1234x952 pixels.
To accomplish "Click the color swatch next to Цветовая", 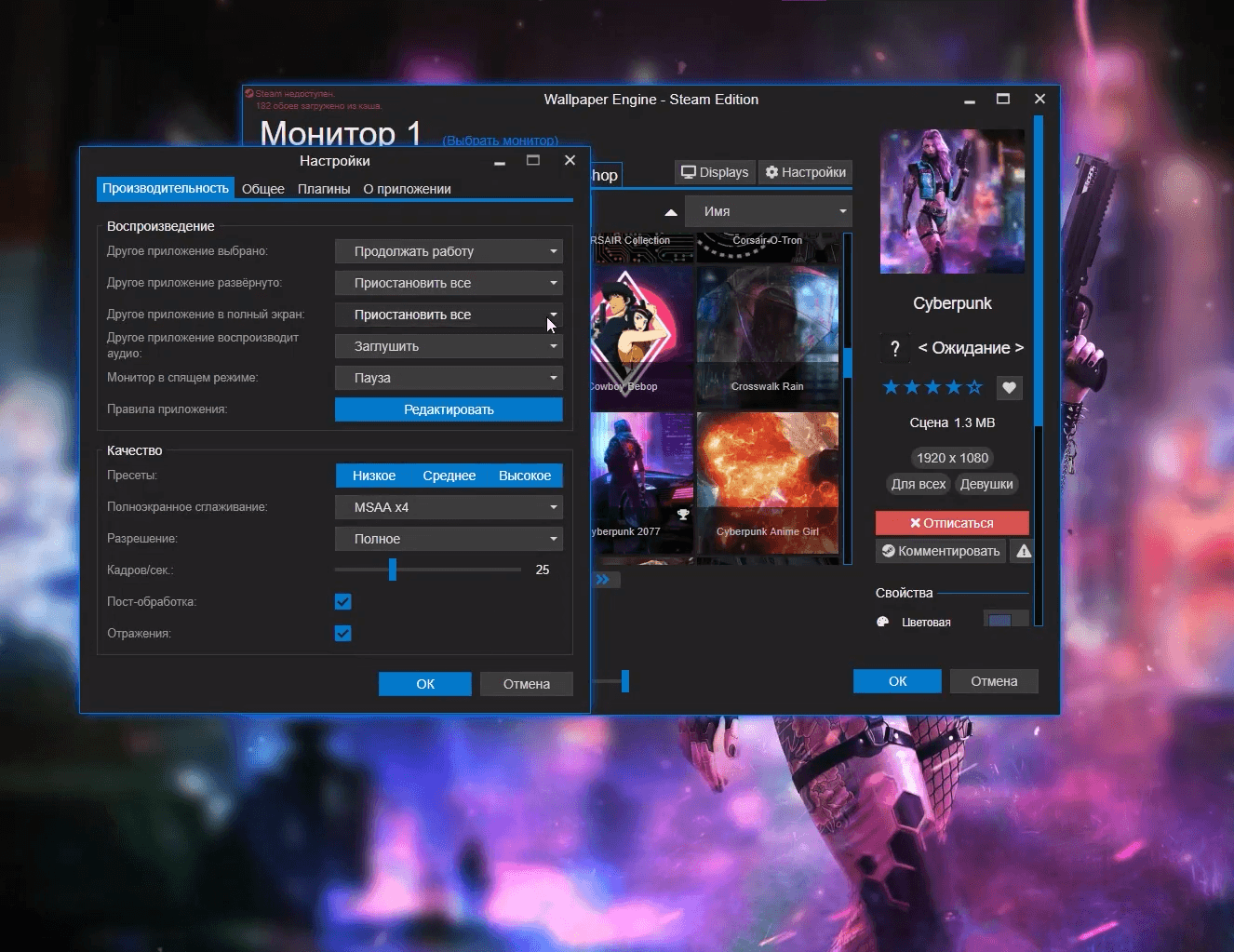I will [x=1000, y=620].
